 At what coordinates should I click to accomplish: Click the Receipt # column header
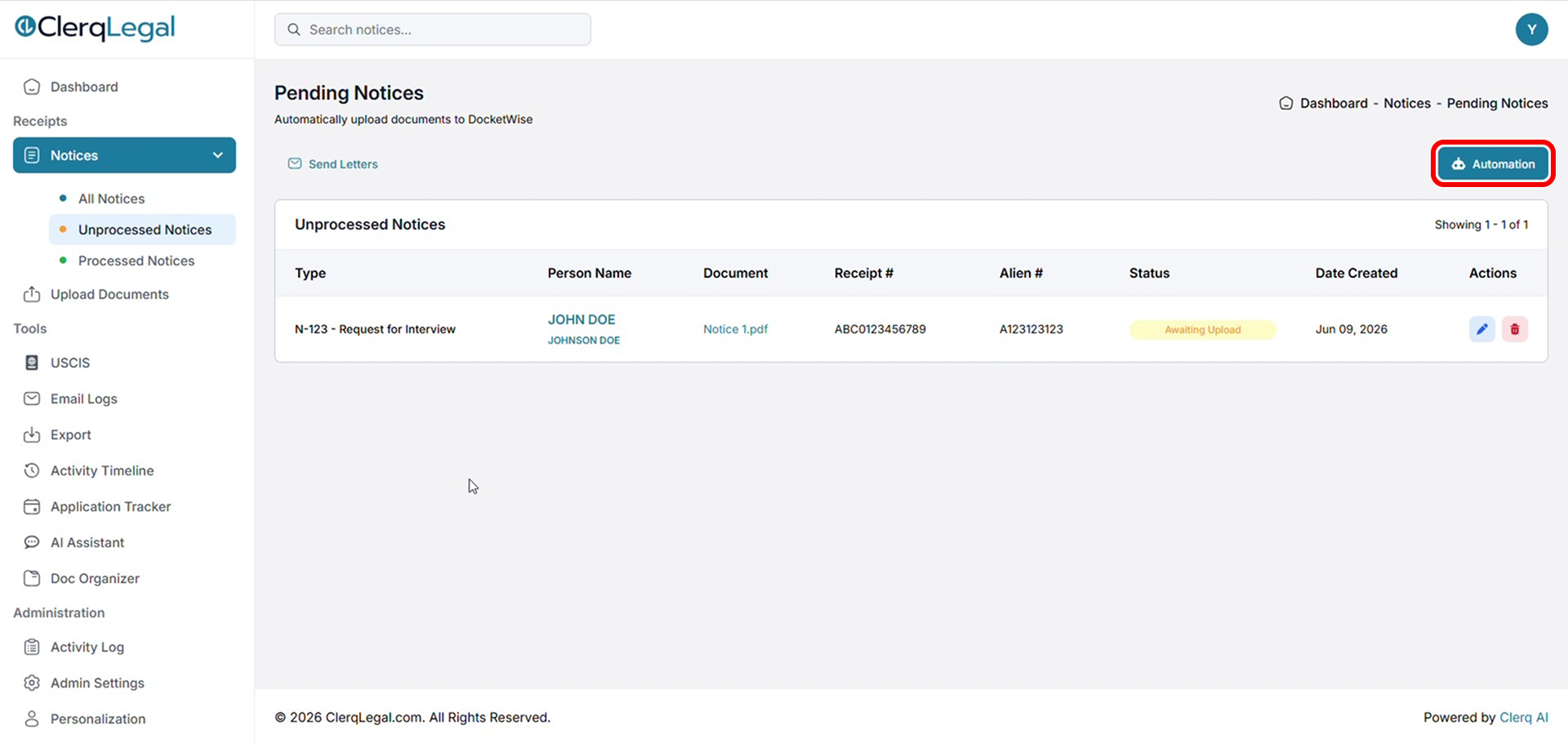(x=864, y=273)
